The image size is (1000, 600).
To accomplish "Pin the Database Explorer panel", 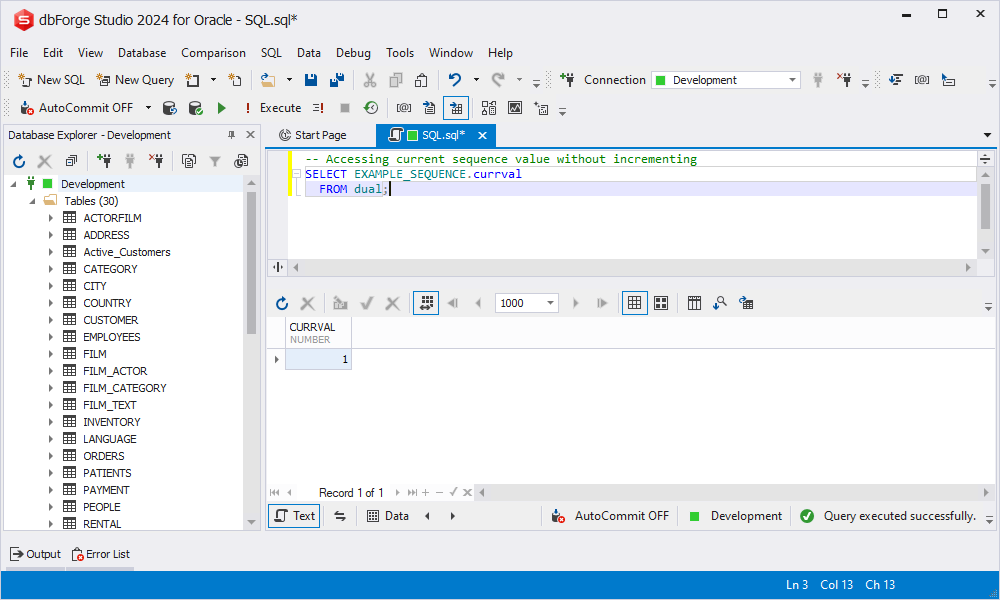I will click(232, 135).
